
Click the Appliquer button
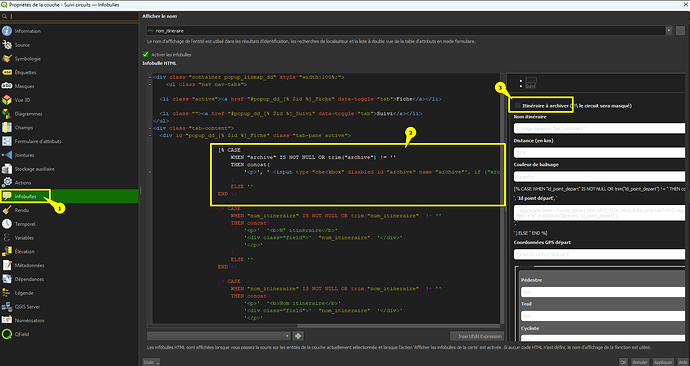(663, 362)
